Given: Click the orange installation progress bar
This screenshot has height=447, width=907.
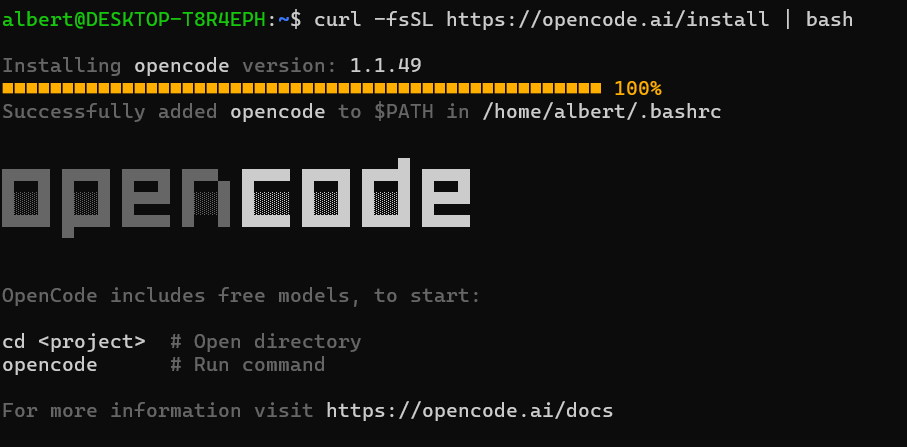Looking at the screenshot, I should pyautogui.click(x=302, y=88).
